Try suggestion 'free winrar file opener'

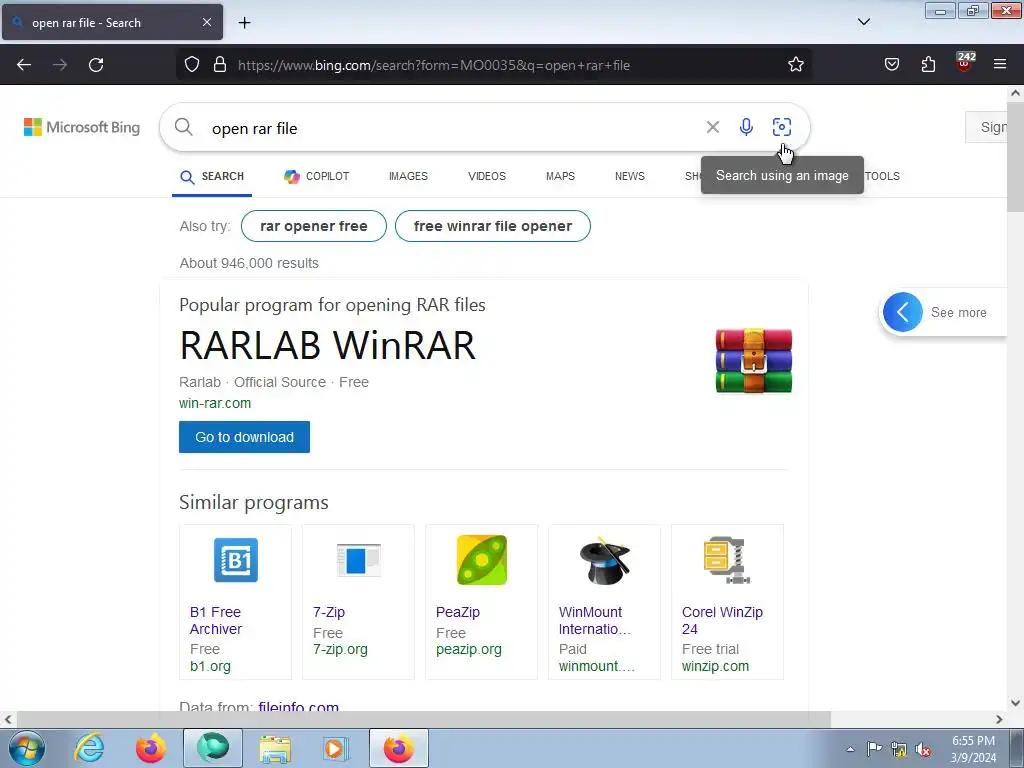492,226
